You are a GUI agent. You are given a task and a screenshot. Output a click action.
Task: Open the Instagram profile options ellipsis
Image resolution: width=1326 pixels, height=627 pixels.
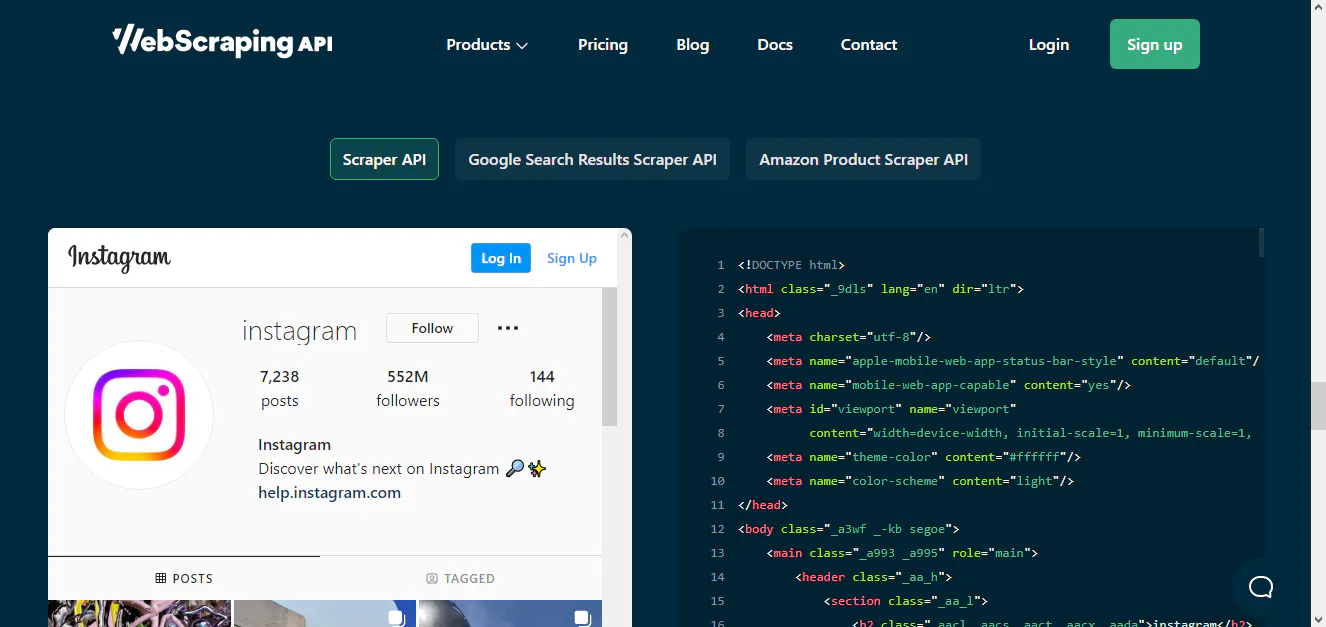click(x=507, y=328)
